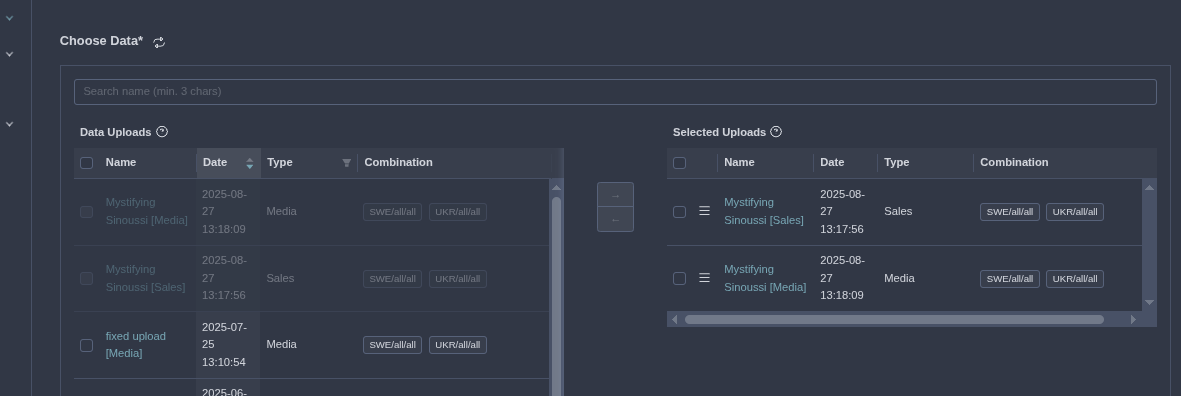This screenshot has width=1181, height=396.
Task: Open the Data Uploads help icon
Action: (x=162, y=132)
